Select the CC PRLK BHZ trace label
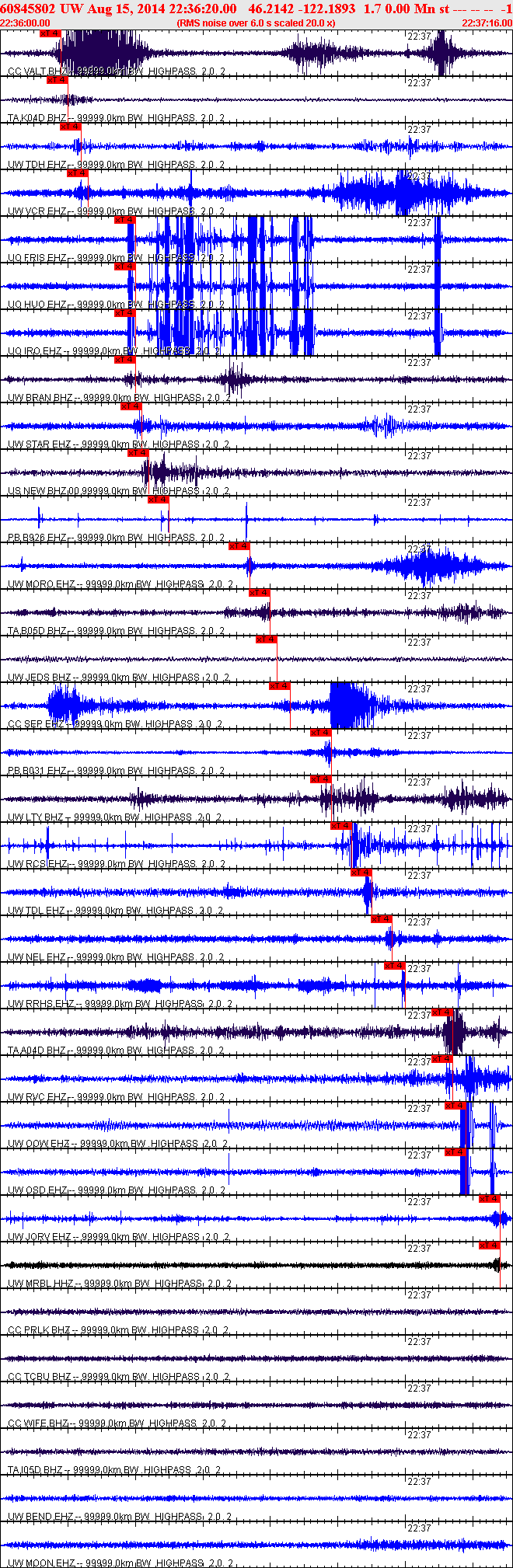Viewport: 513px width, 1568px height. tap(40, 1330)
